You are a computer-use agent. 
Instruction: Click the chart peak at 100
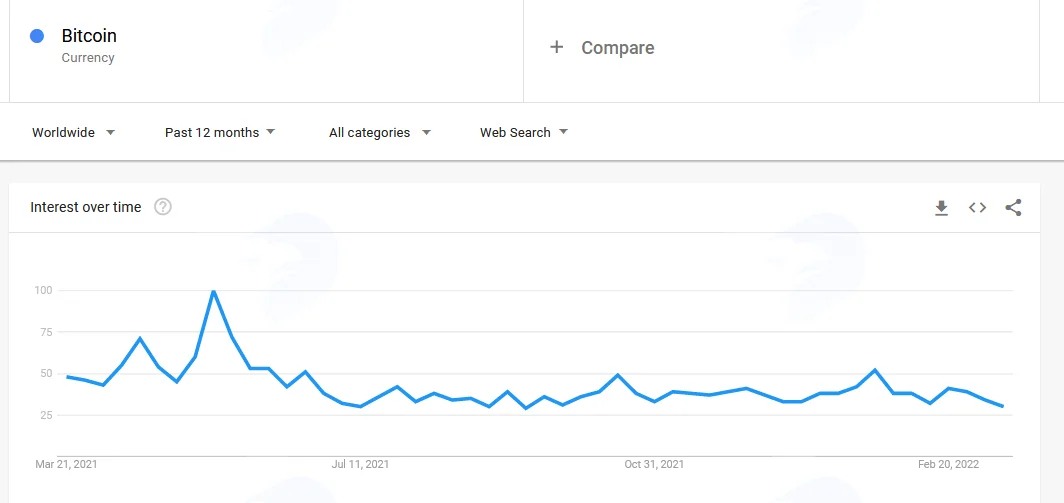click(213, 291)
